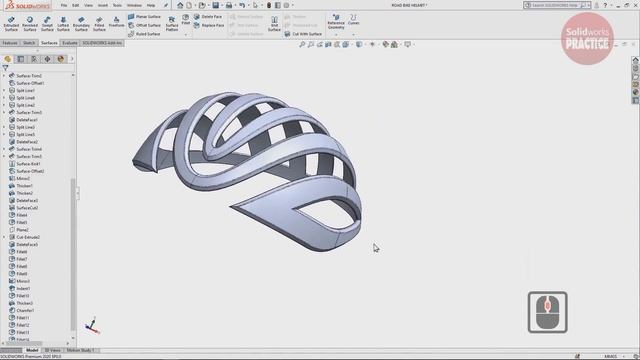Select the Thicken1 feature

[x=21, y=186]
